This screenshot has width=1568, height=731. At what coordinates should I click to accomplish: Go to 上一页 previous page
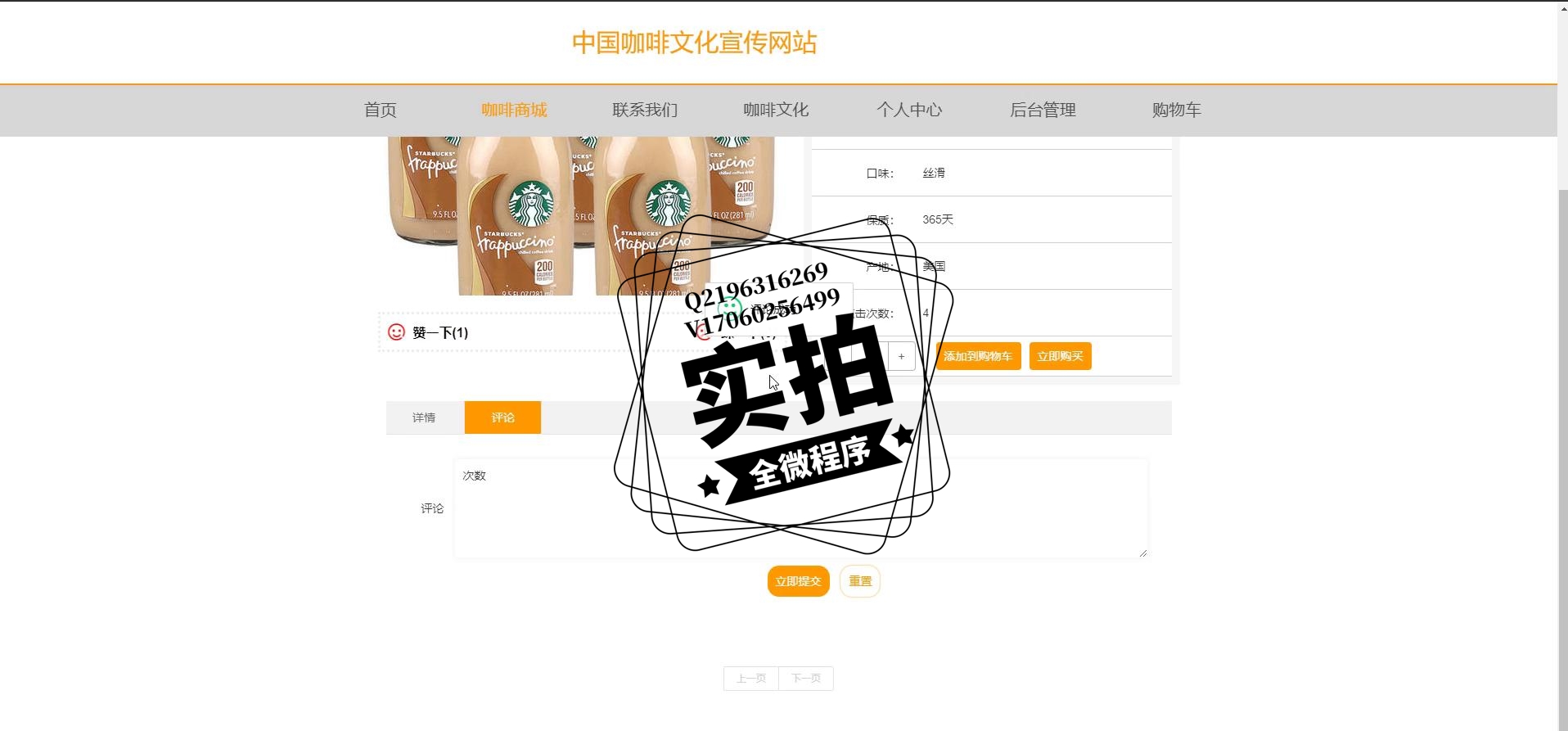[751, 679]
